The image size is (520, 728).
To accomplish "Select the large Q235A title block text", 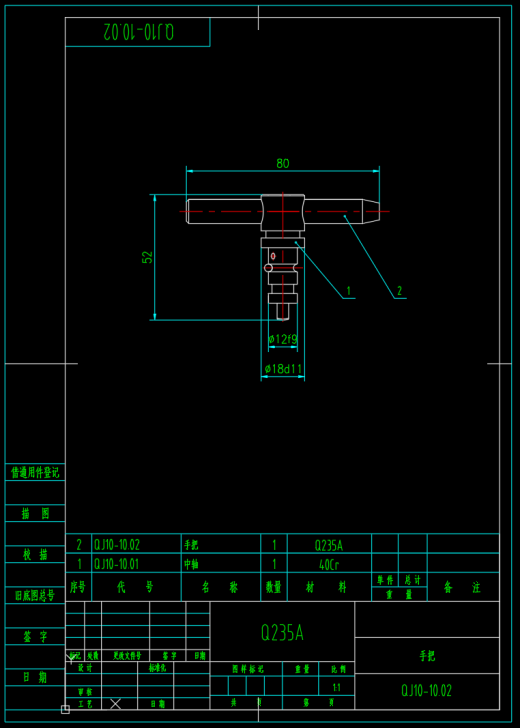I will (282, 632).
